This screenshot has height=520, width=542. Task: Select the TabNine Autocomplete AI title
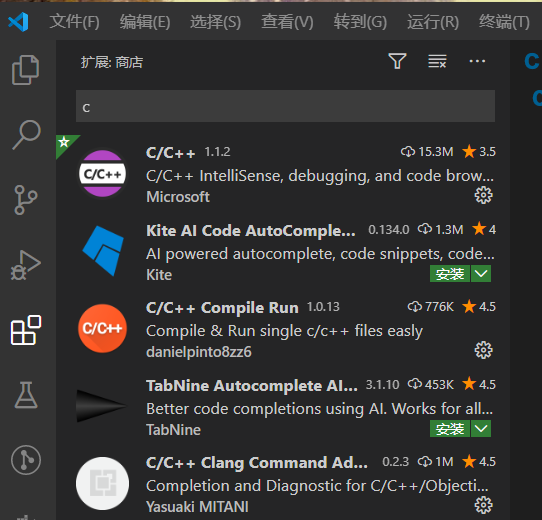click(x=252, y=386)
